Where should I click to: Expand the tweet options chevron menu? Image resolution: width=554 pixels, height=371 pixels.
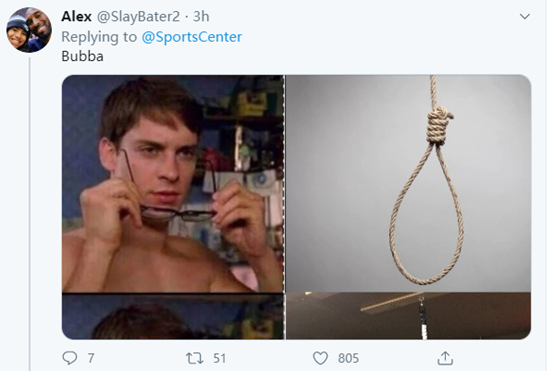(x=525, y=17)
